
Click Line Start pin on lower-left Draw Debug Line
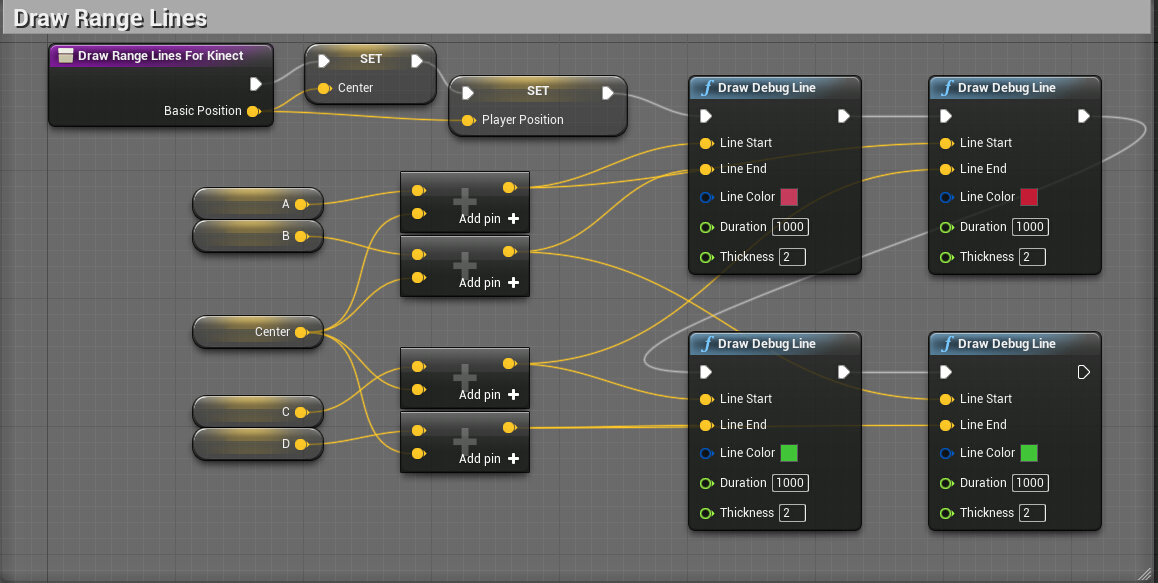pyautogui.click(x=706, y=399)
